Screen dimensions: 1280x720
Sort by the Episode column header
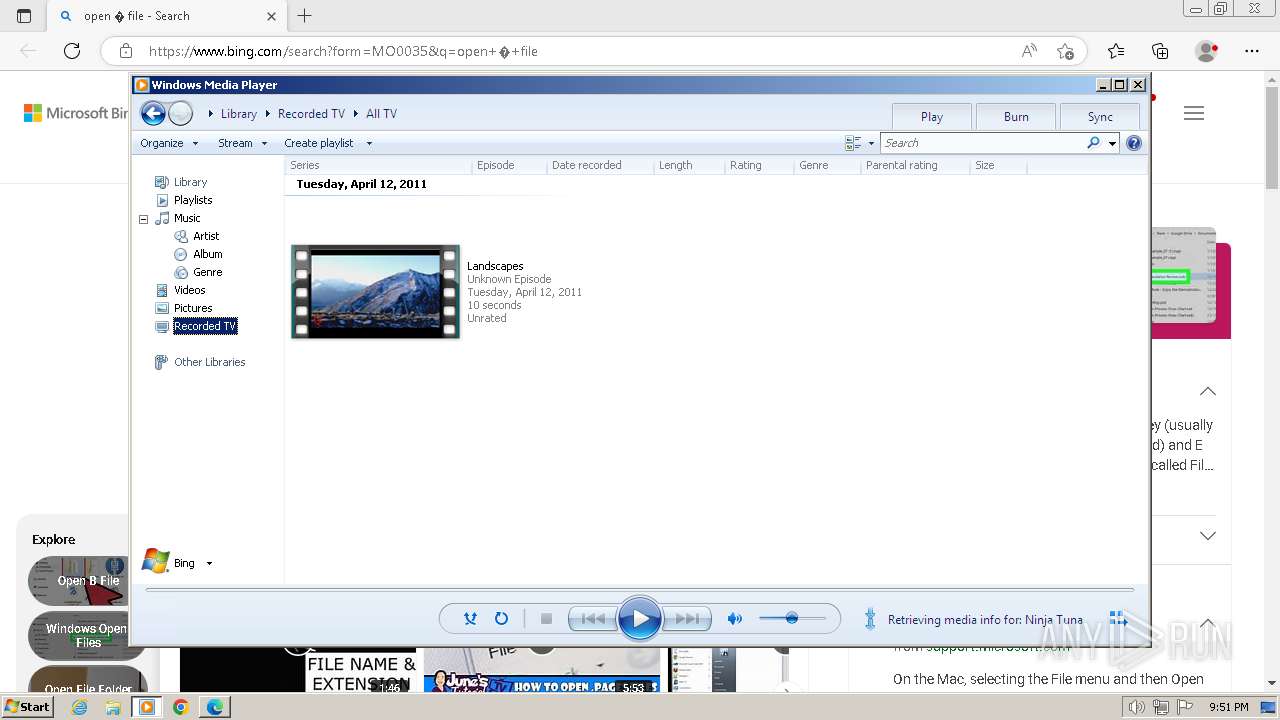[x=510, y=165]
